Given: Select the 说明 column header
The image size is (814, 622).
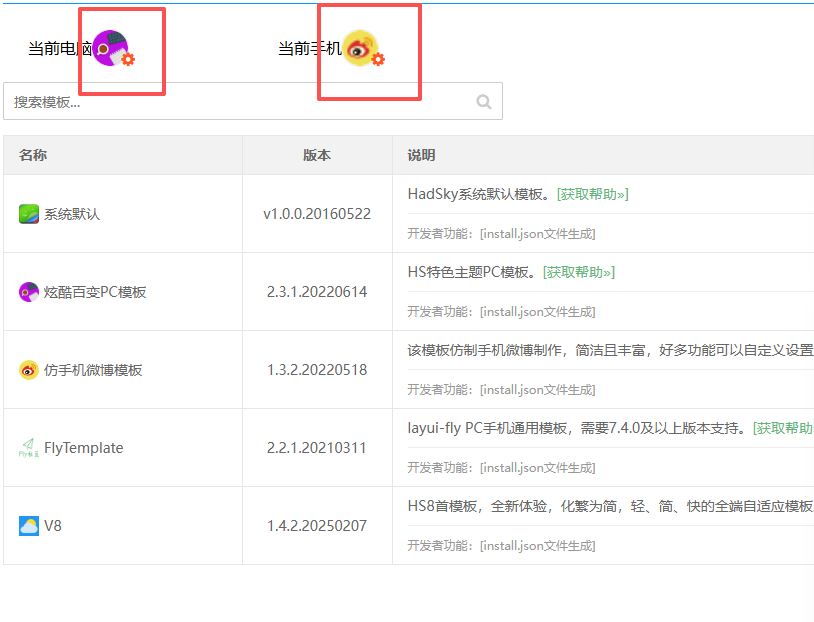Looking at the screenshot, I should 419,155.
